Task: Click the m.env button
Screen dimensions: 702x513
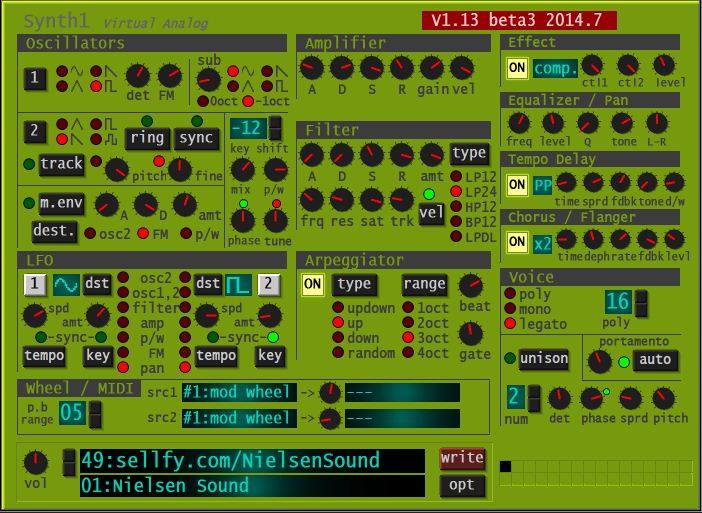Action: pyautogui.click(x=61, y=204)
